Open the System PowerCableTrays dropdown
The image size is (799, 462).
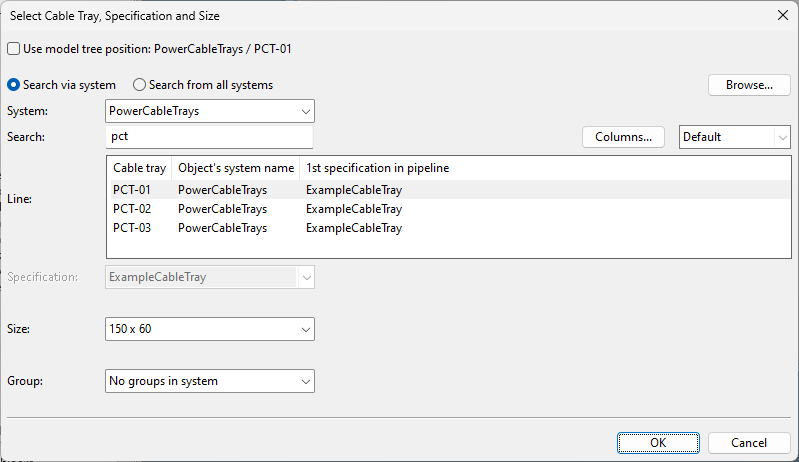click(x=209, y=111)
